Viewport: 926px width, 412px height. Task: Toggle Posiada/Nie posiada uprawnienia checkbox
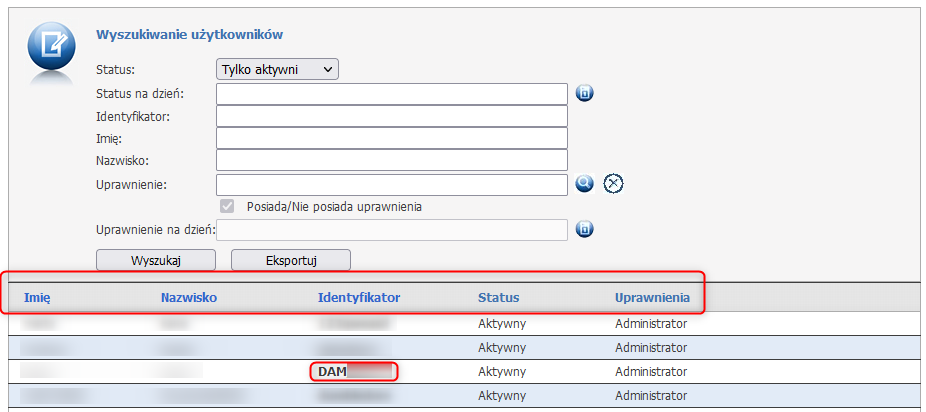coord(227,207)
